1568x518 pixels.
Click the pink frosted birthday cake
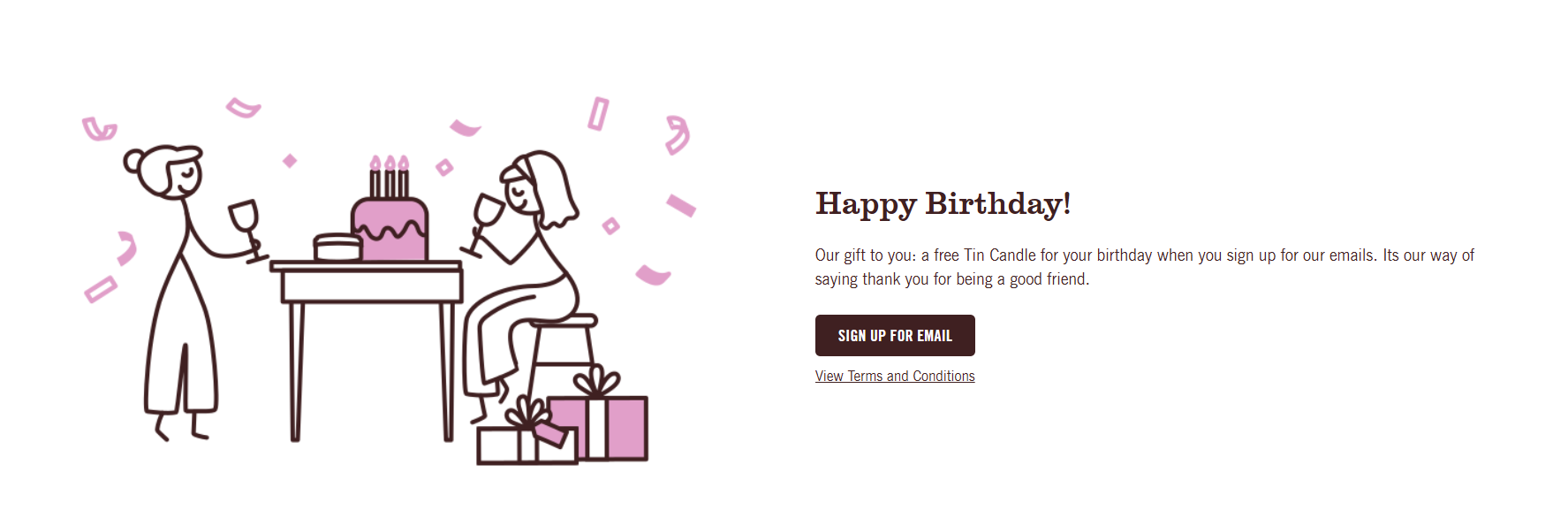pos(390,230)
